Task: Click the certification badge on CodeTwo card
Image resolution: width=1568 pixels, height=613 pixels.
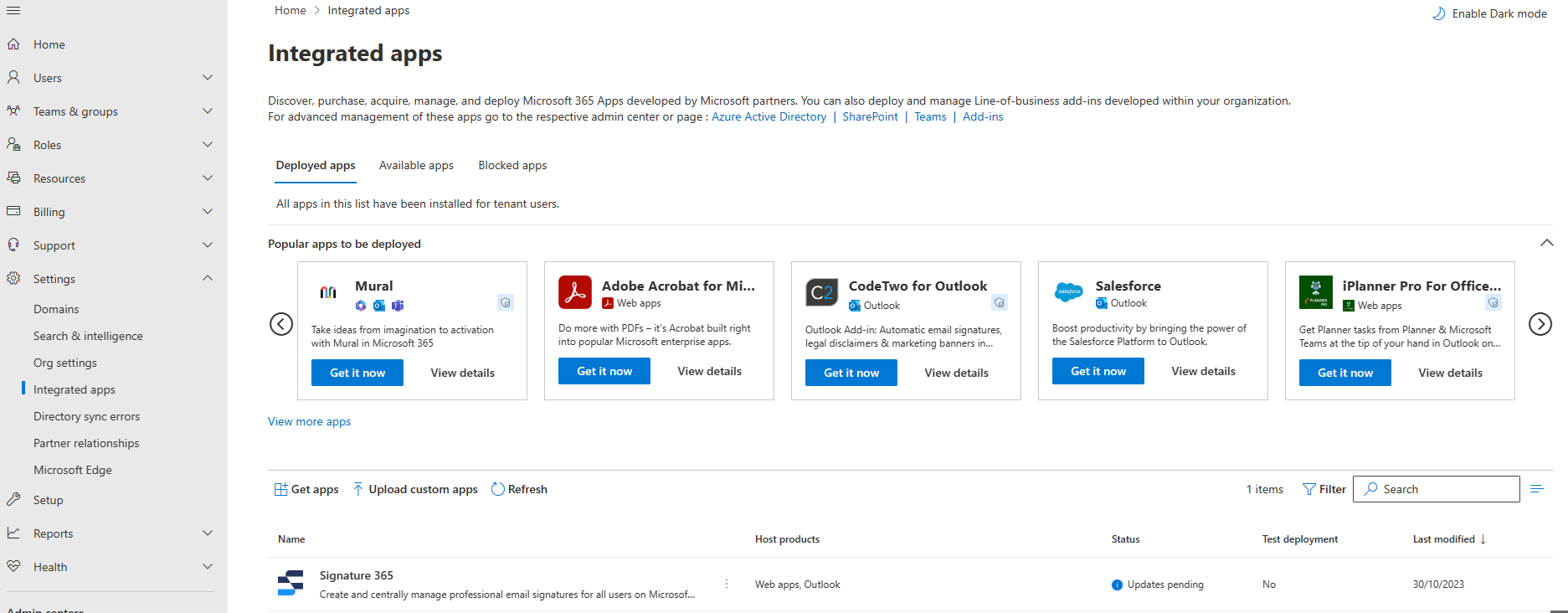Action: pos(999,302)
